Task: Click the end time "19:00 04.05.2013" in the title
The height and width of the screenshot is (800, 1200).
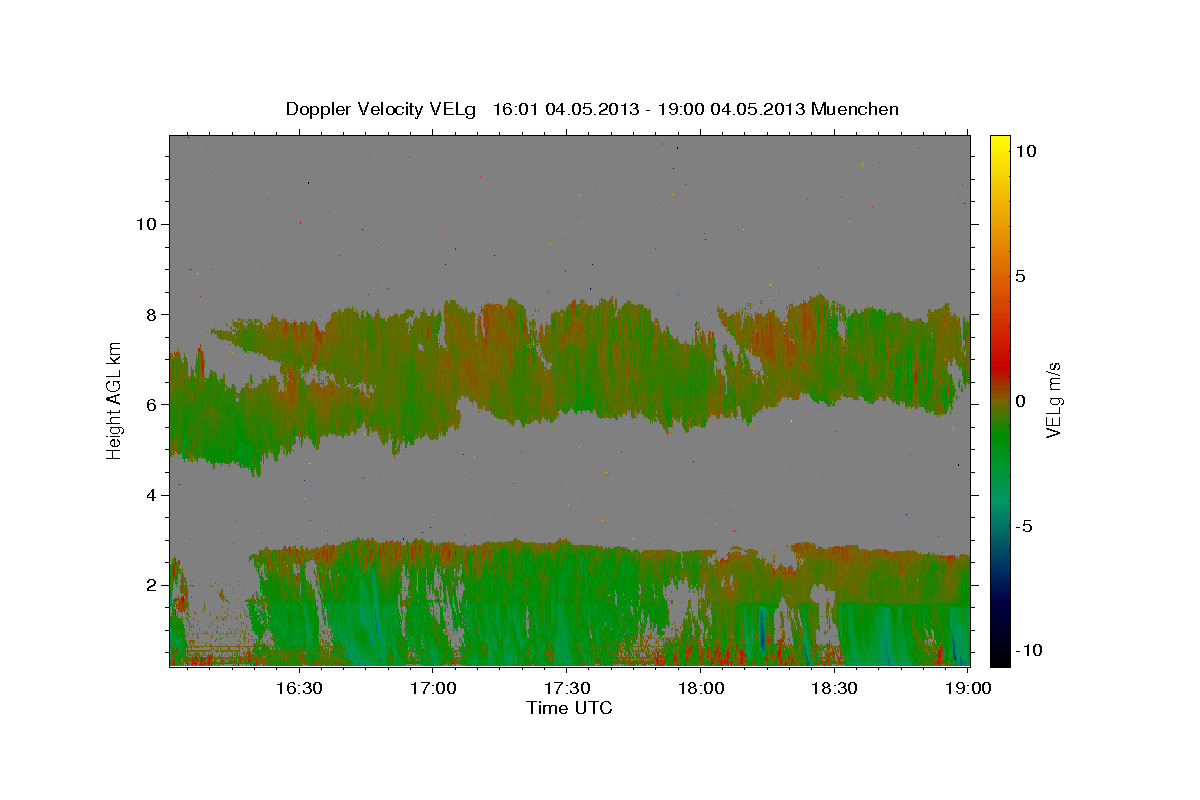Action: click(730, 109)
